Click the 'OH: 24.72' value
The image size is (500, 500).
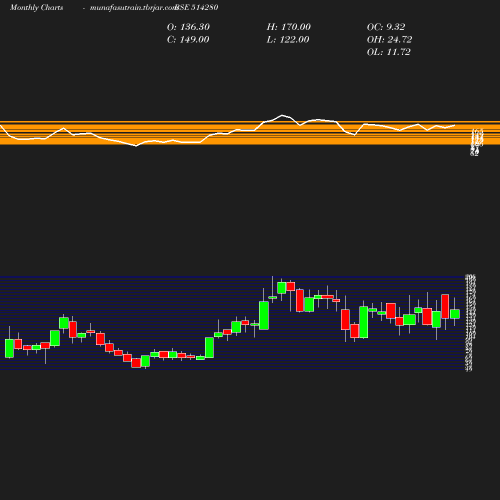[x=389, y=40]
